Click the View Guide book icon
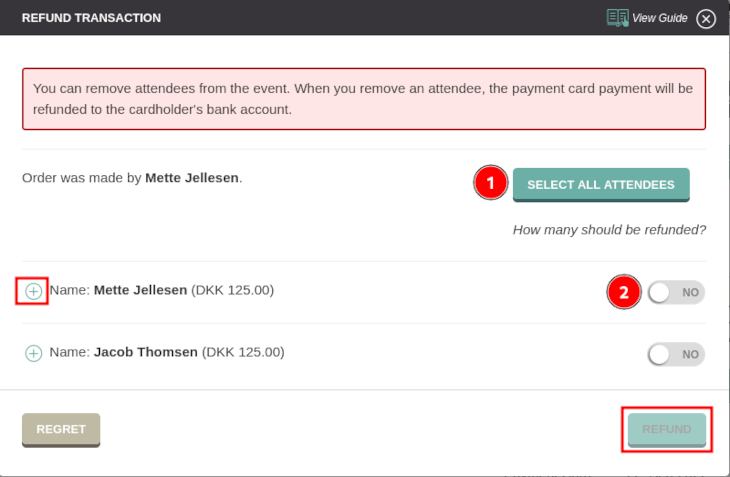This screenshot has width=730, height=477. (x=617, y=18)
